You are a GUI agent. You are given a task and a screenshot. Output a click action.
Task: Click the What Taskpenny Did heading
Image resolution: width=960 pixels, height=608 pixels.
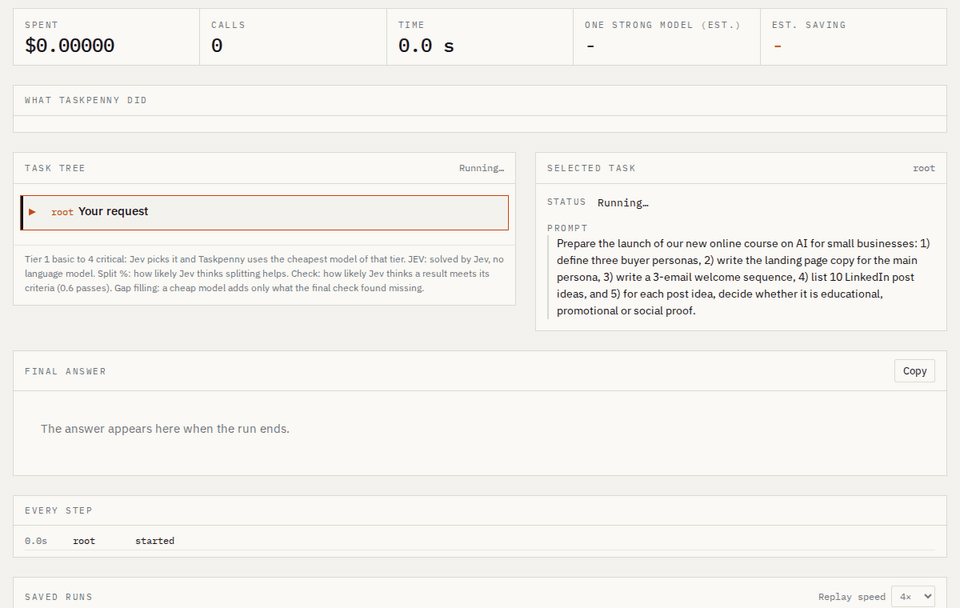[86, 100]
